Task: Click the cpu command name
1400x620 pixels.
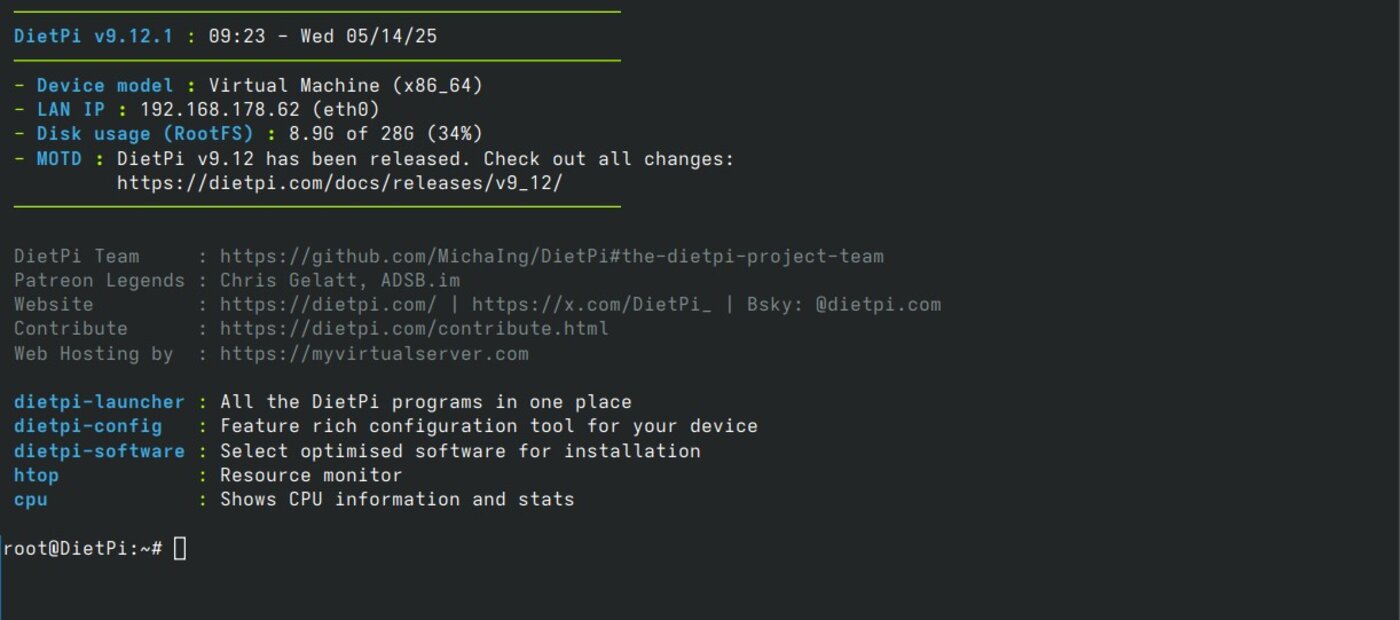Action: [x=31, y=499]
